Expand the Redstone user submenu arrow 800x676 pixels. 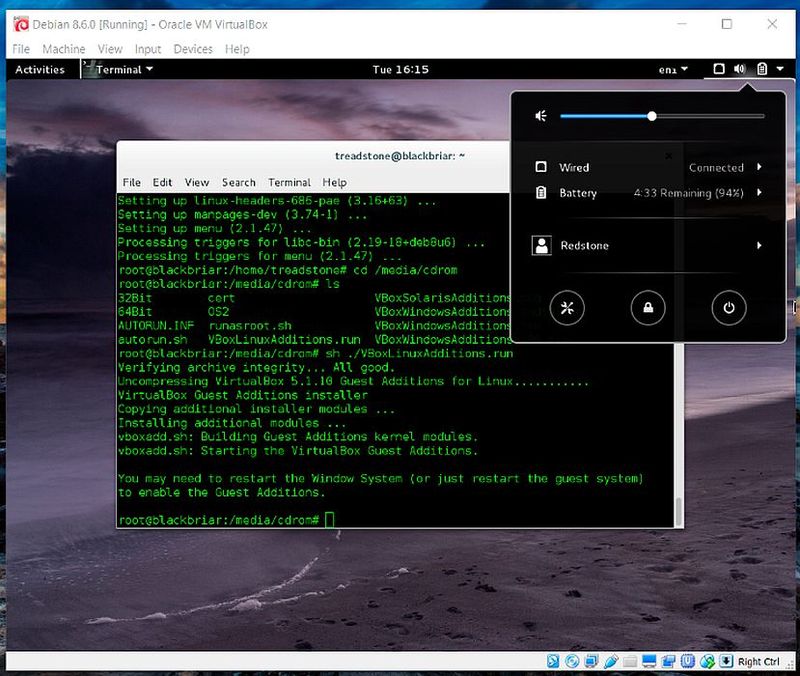click(759, 245)
